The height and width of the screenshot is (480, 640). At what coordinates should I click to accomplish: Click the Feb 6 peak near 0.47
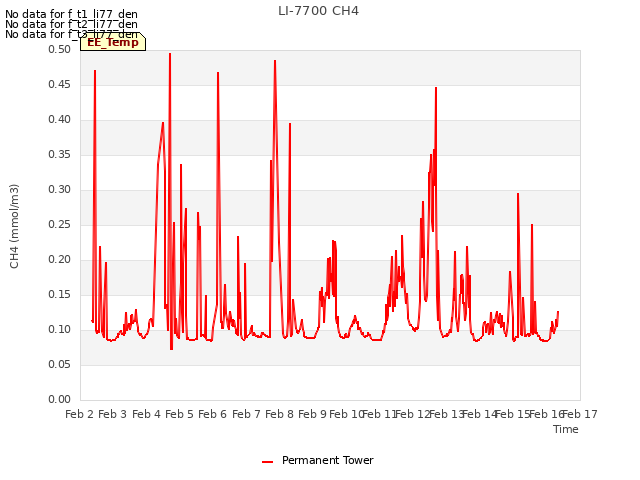218,73
